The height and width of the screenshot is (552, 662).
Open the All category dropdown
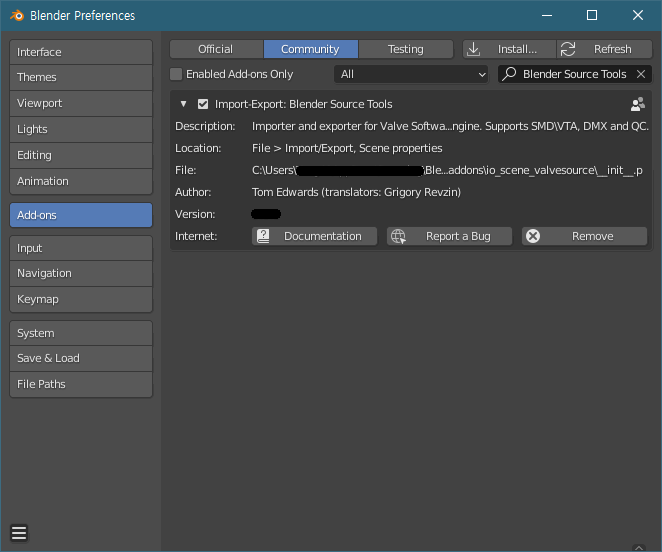pyautogui.click(x=411, y=74)
